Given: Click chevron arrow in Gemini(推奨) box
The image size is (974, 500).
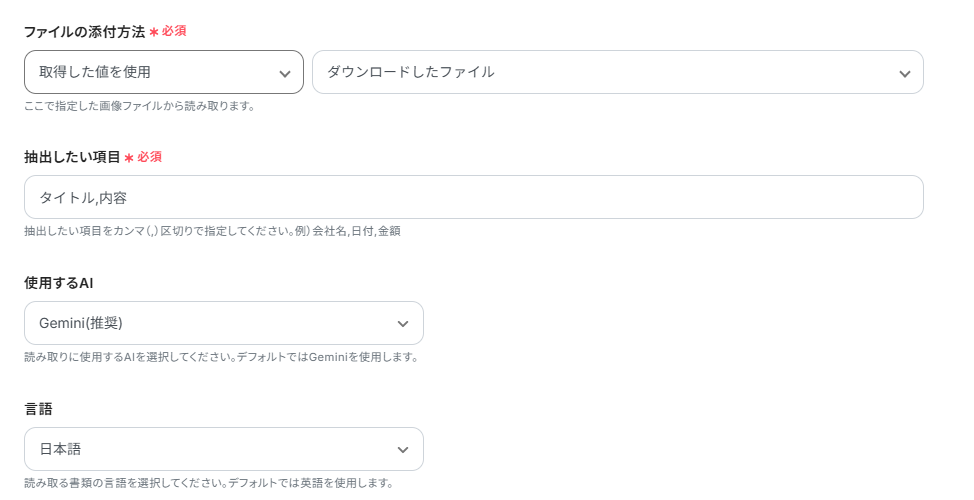Looking at the screenshot, I should click(x=403, y=324).
